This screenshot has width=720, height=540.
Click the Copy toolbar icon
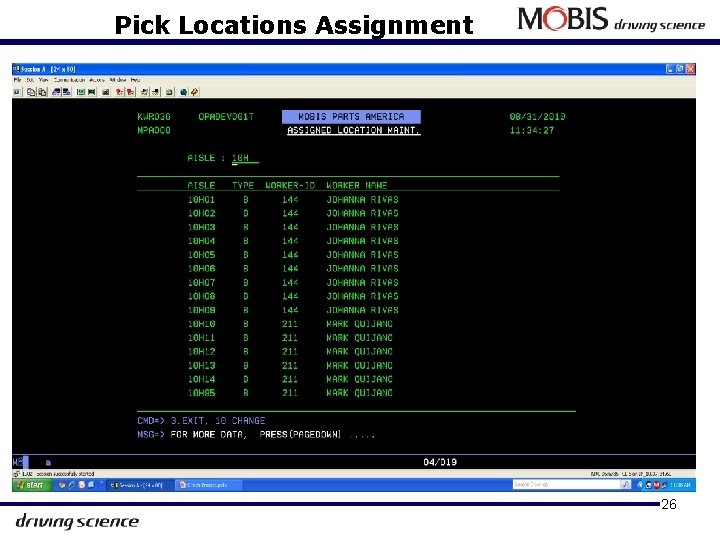point(31,92)
